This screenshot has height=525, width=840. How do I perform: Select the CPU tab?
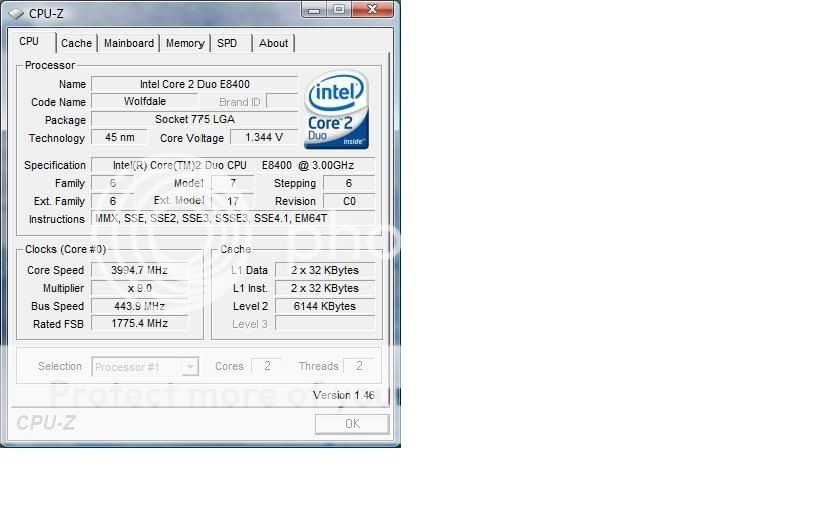[x=30, y=42]
